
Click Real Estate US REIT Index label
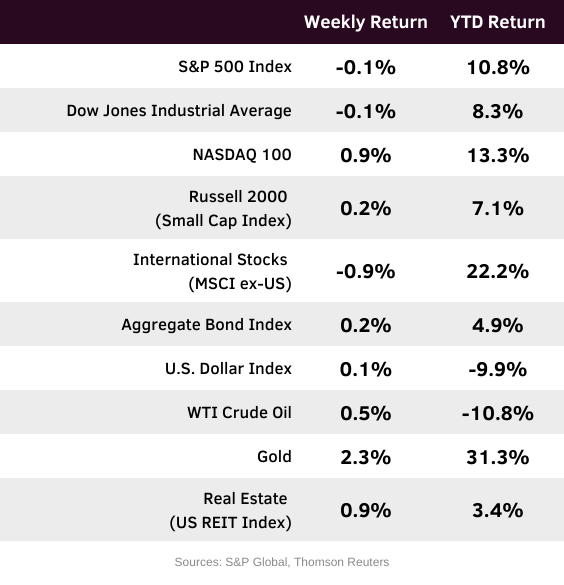(x=231, y=510)
